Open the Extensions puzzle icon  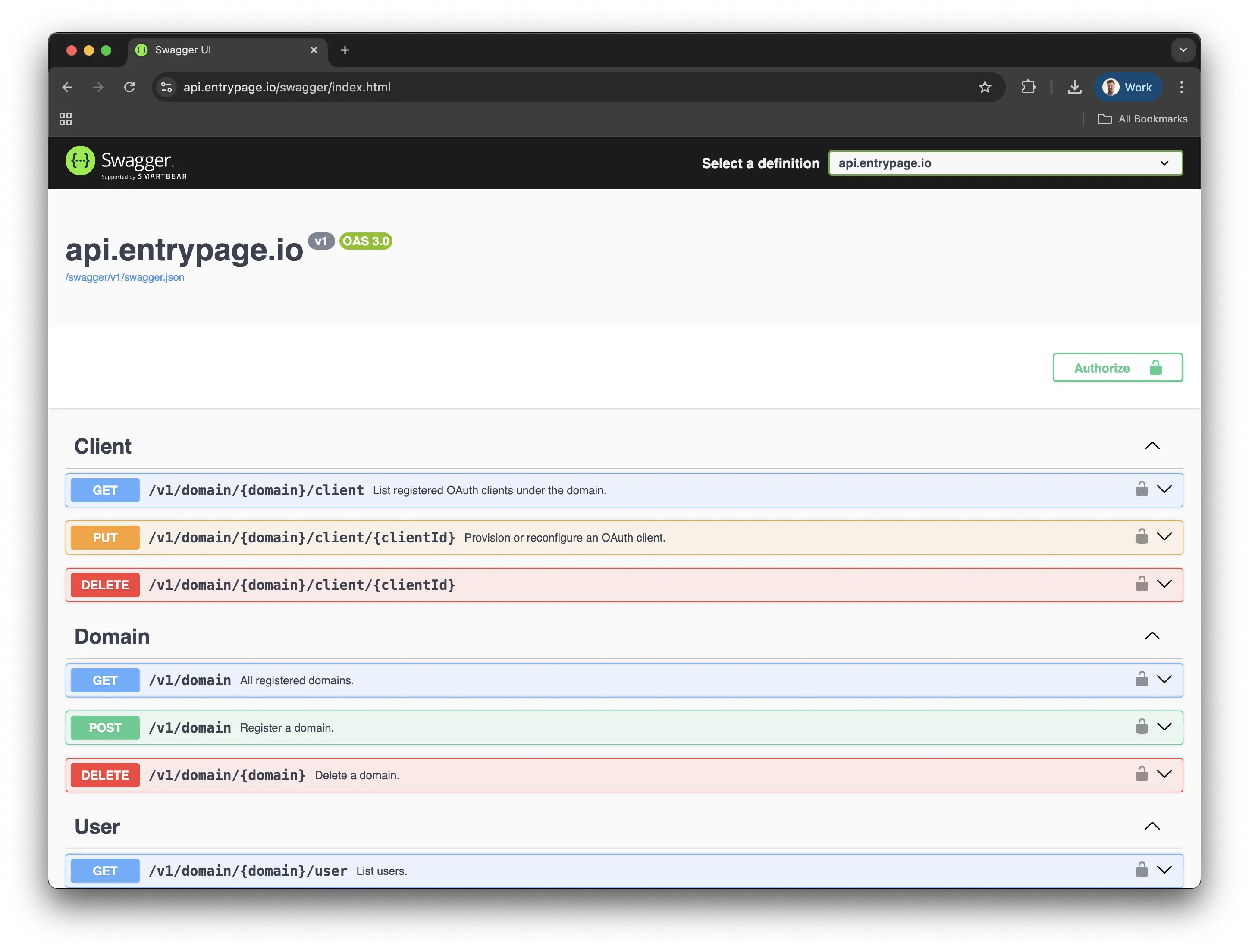(1028, 87)
